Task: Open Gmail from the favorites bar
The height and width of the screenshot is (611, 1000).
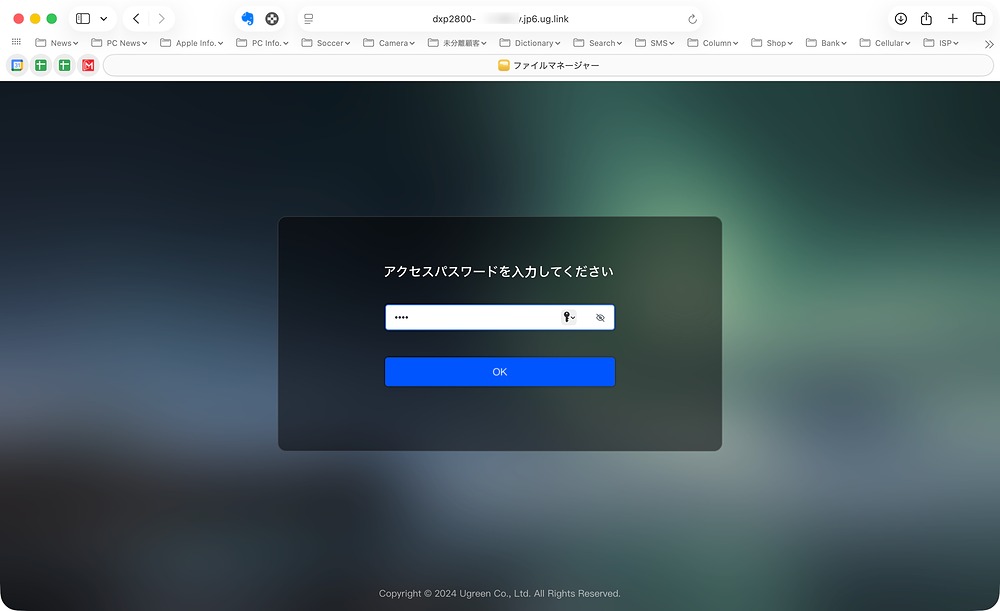Action: click(87, 64)
